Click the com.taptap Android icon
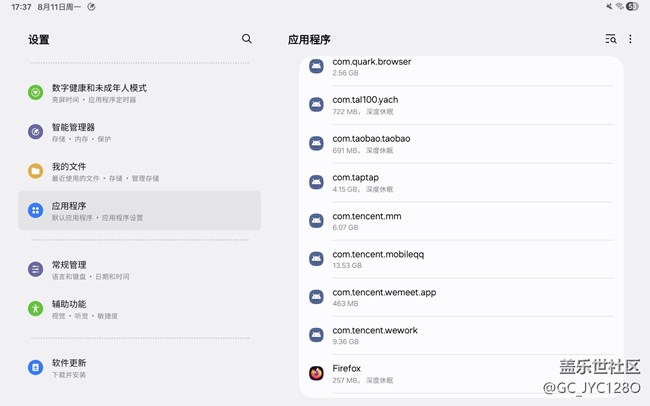This screenshot has height=406, width=650. point(316,182)
